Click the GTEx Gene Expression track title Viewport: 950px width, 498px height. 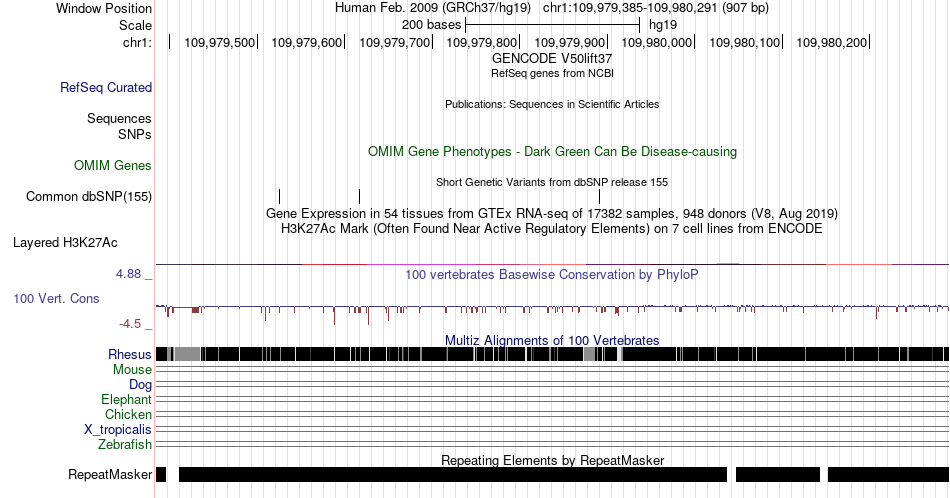(x=552, y=213)
